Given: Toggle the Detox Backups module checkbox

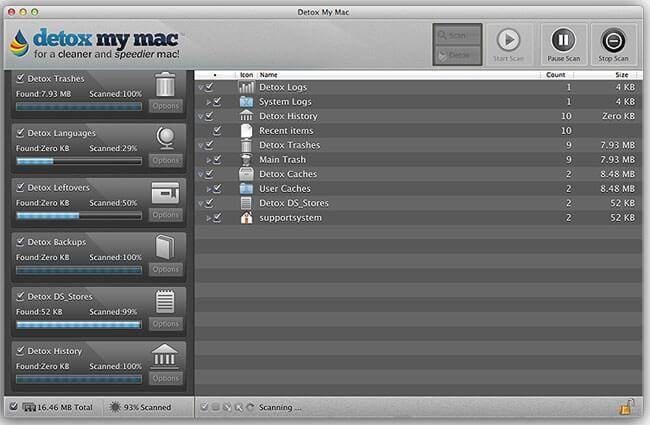Looking at the screenshot, I should tap(20, 241).
